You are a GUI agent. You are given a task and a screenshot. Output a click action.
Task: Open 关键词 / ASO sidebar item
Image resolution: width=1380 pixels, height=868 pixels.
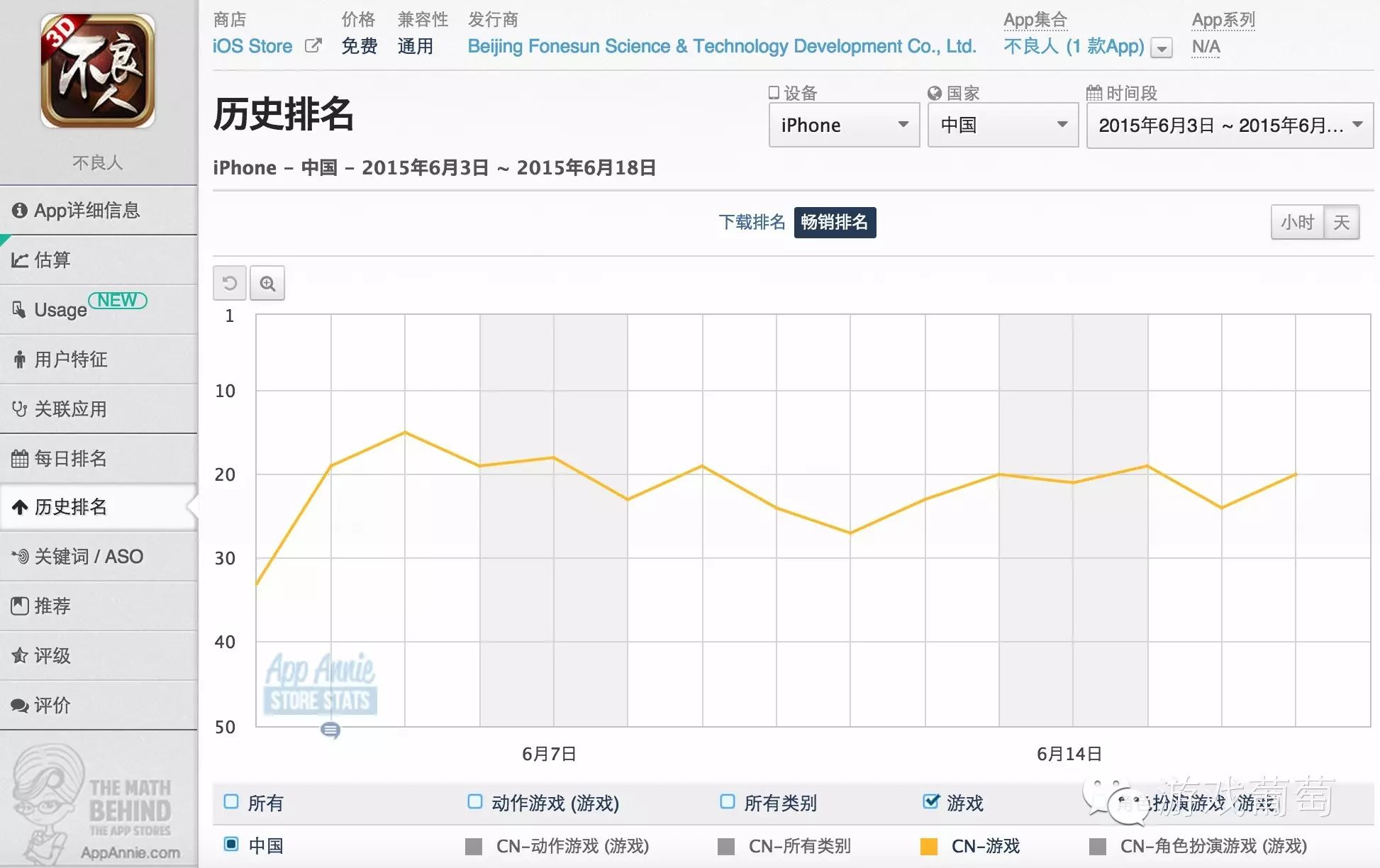[x=99, y=557]
